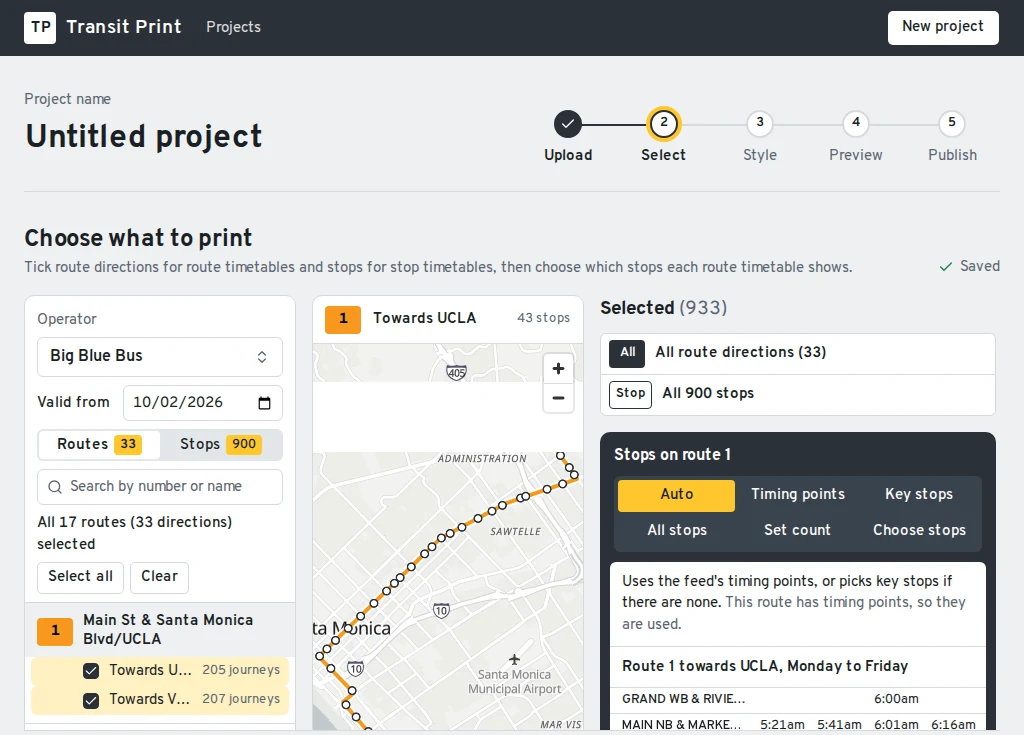Switch to the Stops 900 tab
This screenshot has width=1024, height=735.
(221, 444)
